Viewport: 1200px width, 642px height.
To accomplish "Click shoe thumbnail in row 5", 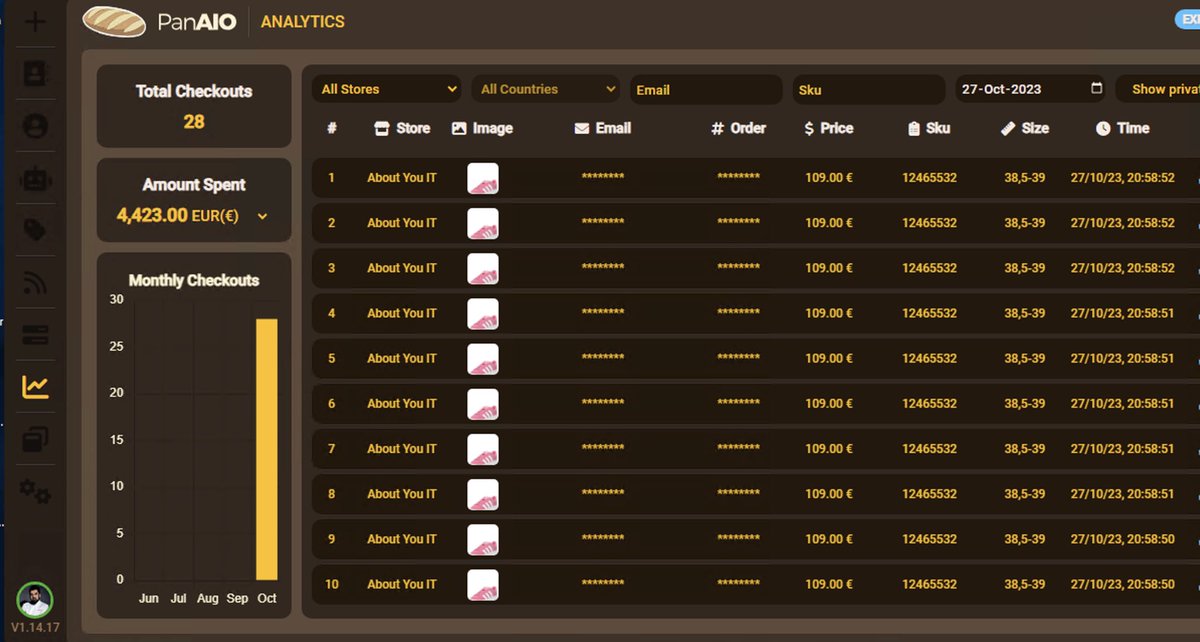I will click(483, 359).
